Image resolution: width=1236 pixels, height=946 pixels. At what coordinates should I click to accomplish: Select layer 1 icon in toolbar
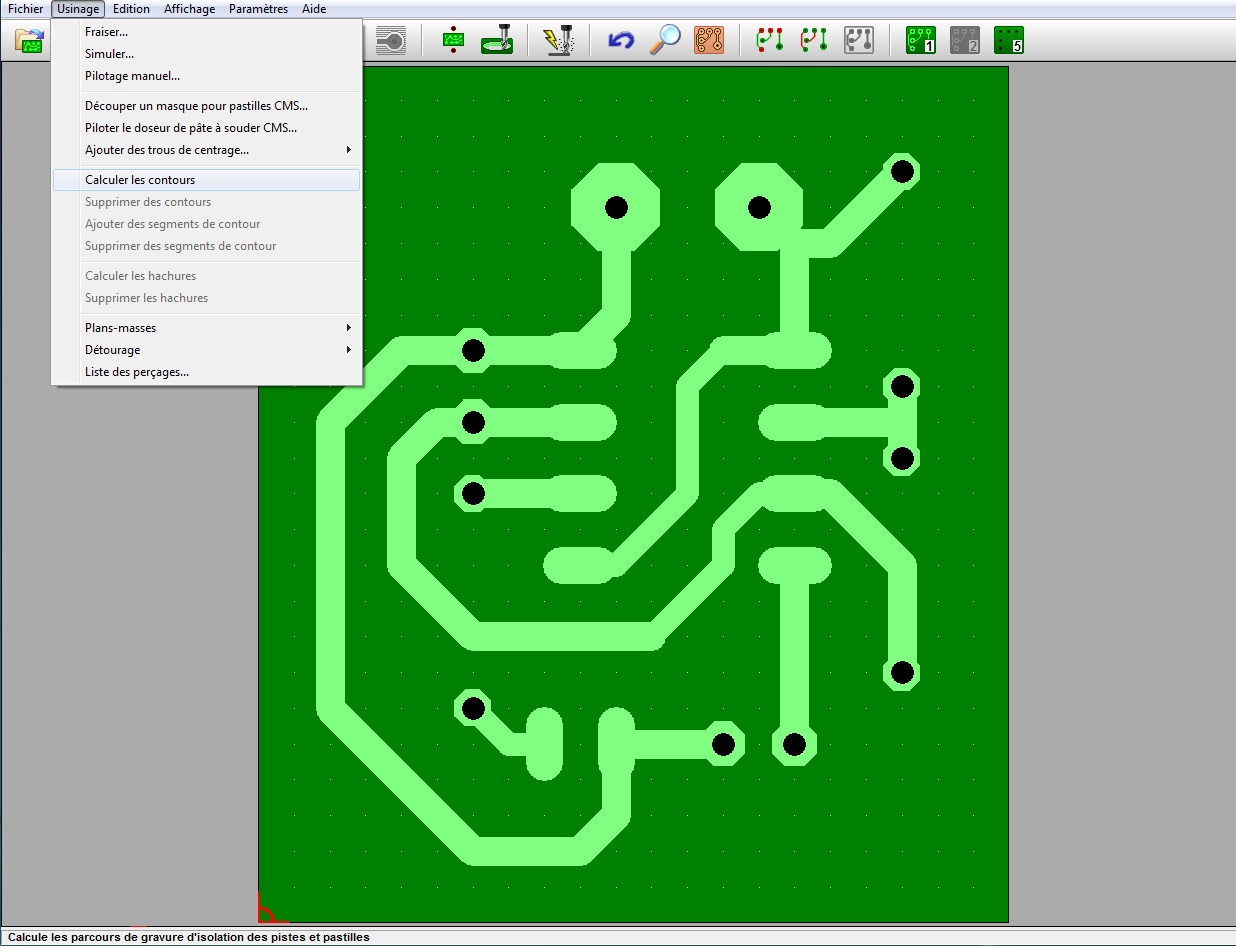pos(920,40)
